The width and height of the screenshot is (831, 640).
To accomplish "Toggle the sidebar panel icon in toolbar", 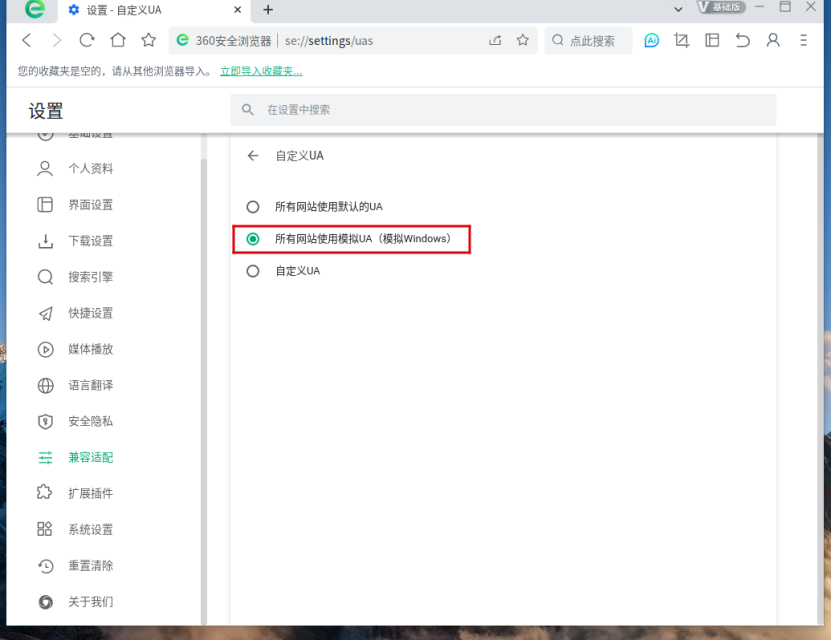I will [712, 41].
